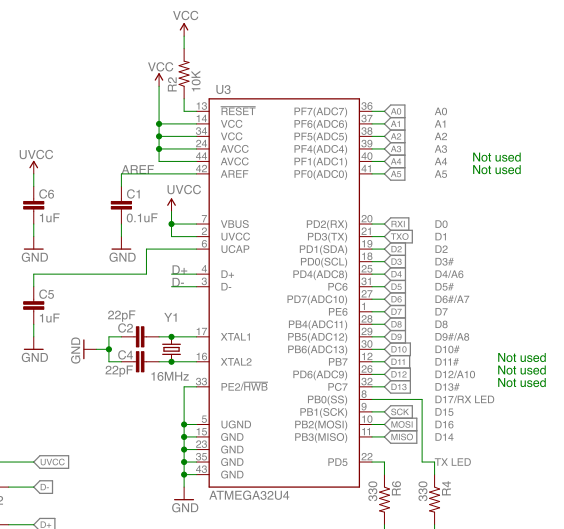Select the PD5 pin label
564x529 pixels.
337,462
